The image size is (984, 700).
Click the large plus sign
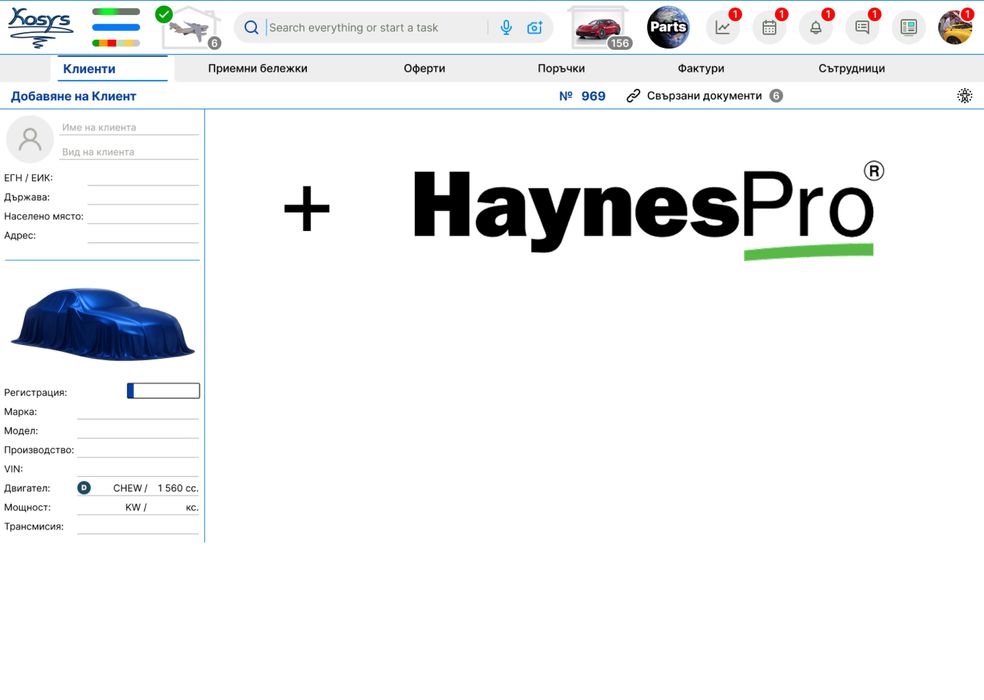point(307,208)
